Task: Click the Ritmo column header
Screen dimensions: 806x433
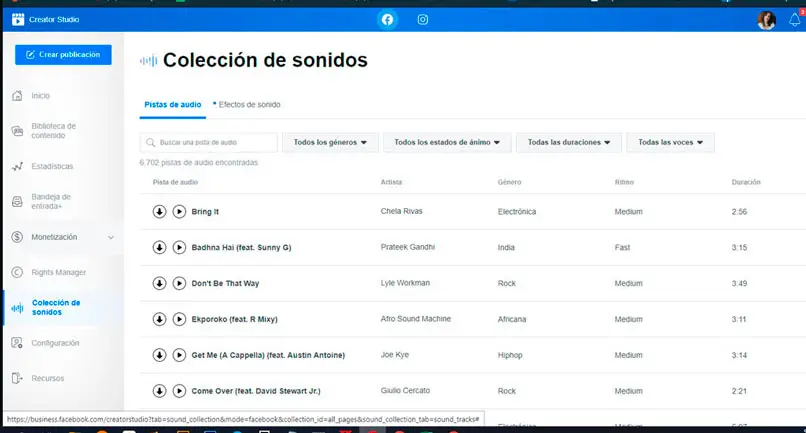Action: [x=624, y=182]
